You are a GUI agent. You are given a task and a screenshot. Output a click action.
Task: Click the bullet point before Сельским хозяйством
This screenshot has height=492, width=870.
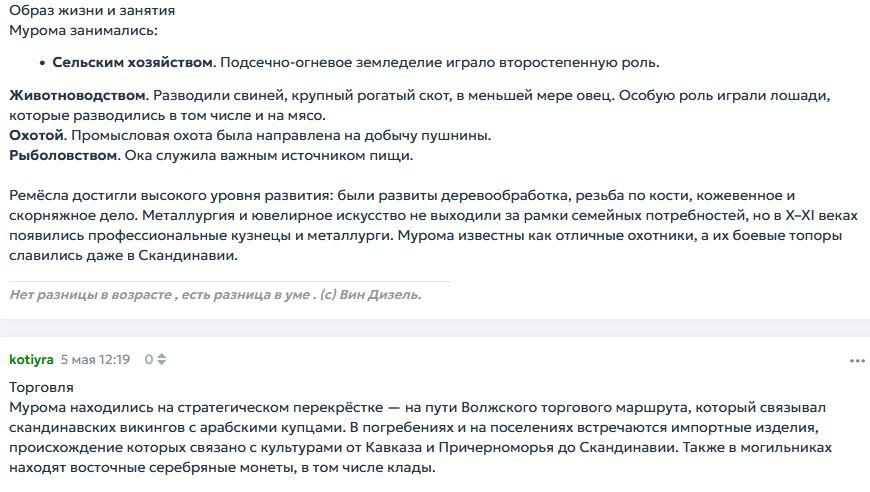(42, 63)
